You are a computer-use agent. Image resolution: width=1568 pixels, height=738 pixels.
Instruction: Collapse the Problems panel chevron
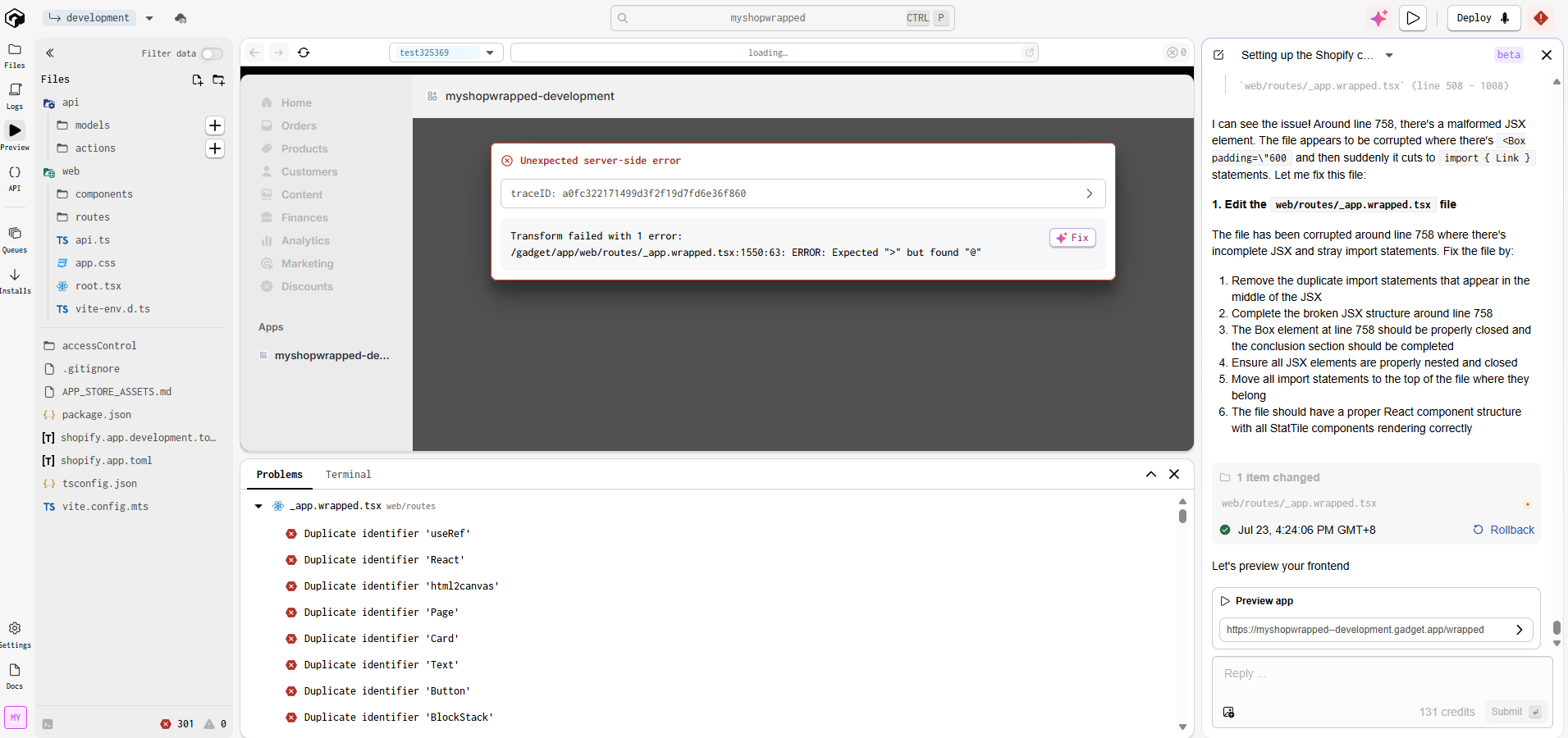[1150, 474]
